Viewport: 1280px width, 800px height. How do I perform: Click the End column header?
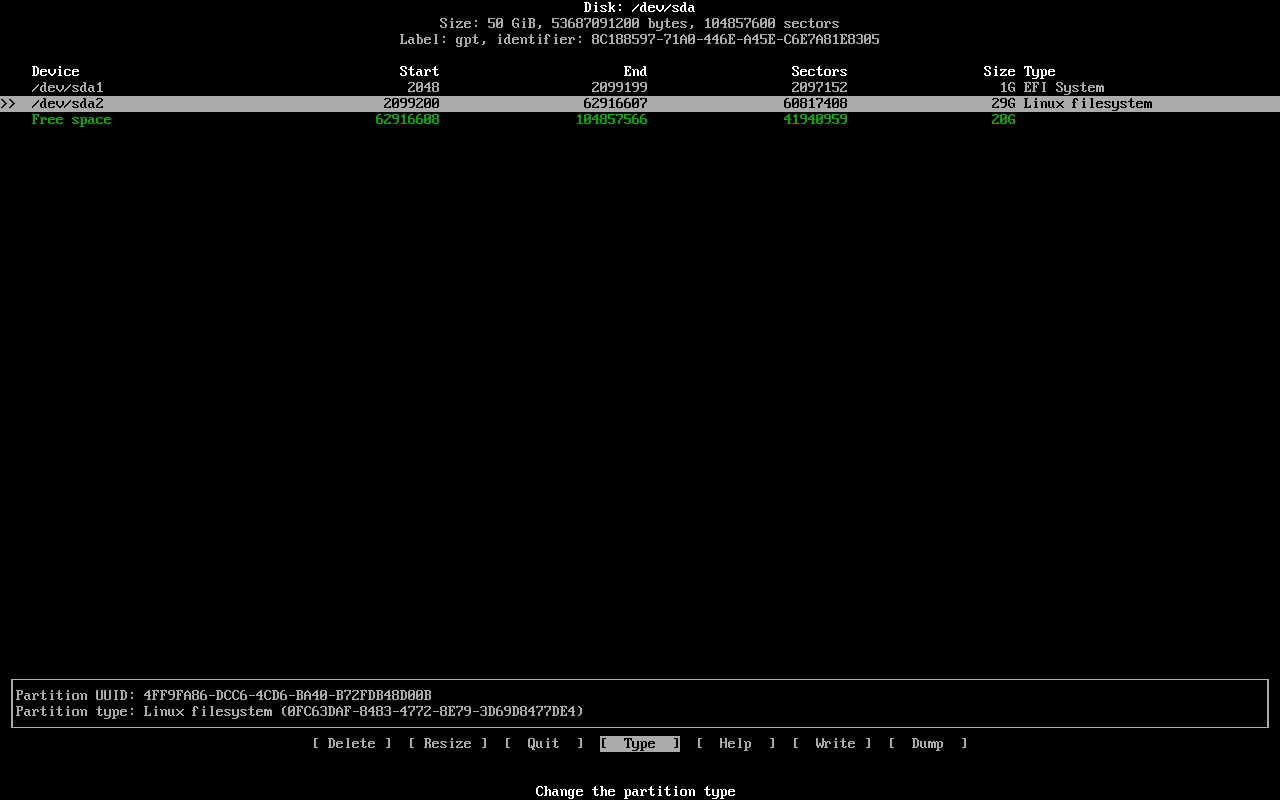pyautogui.click(x=635, y=71)
